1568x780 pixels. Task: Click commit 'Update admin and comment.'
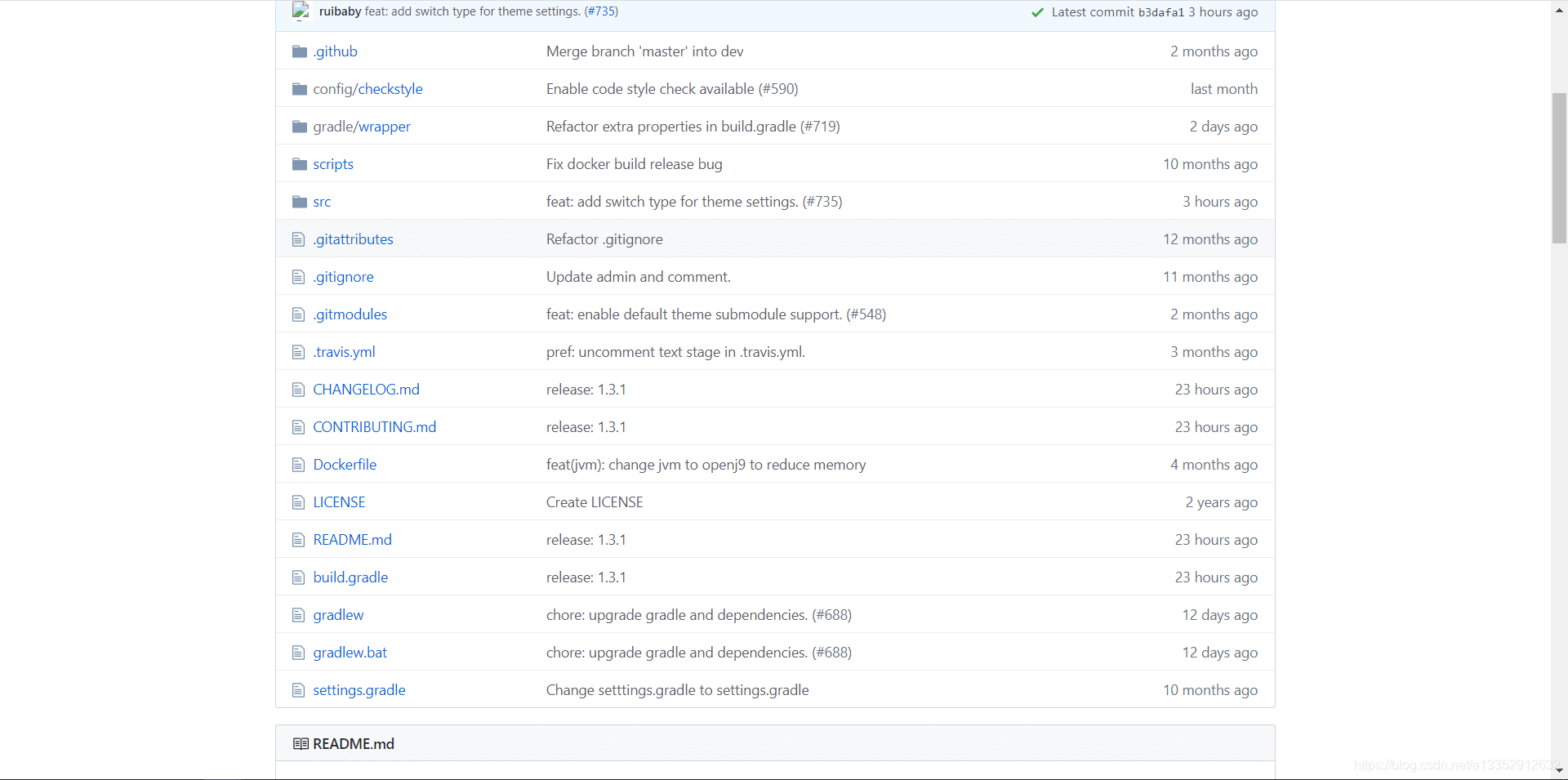coord(638,277)
